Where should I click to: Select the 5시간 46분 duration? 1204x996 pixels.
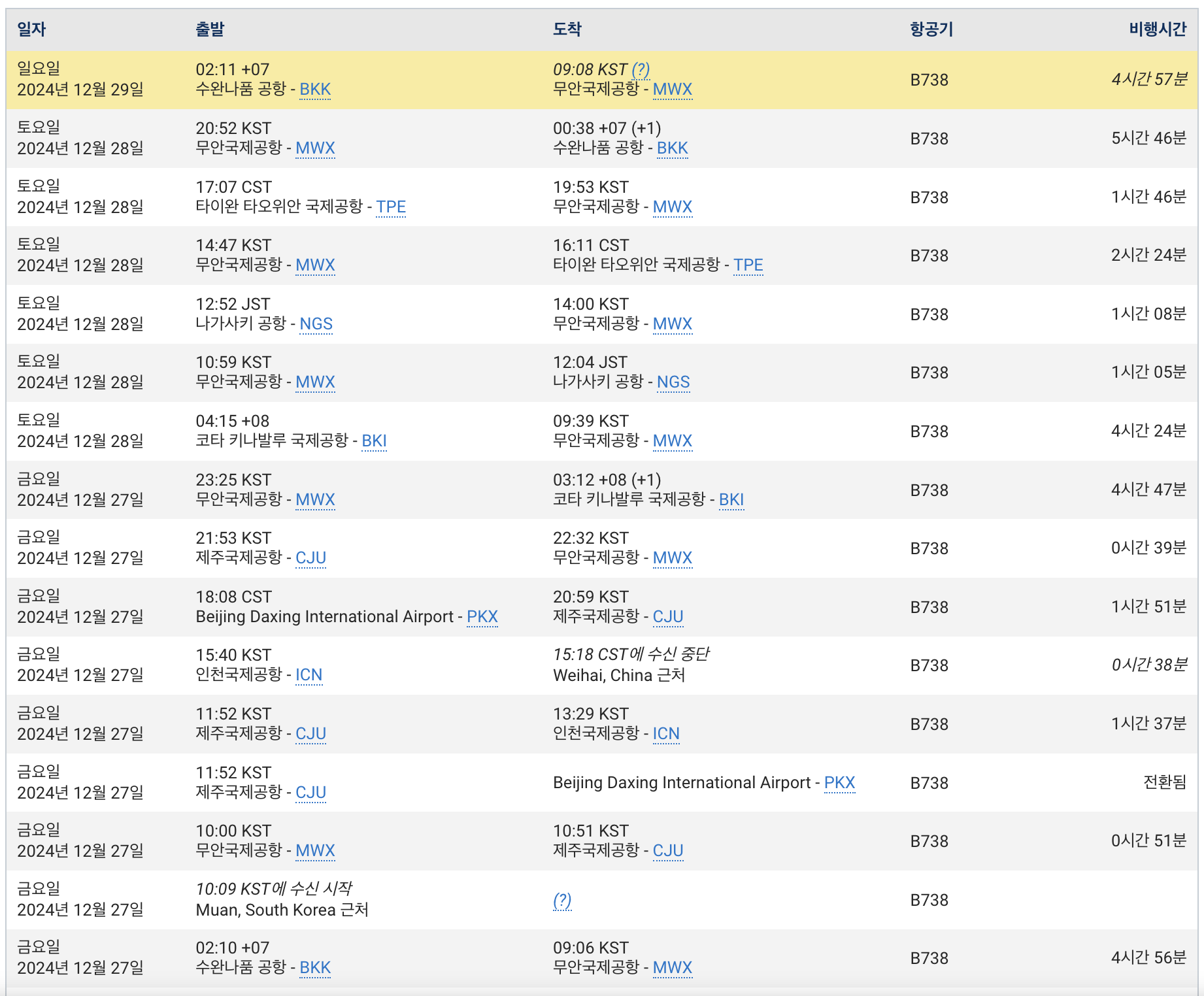coord(1149,139)
